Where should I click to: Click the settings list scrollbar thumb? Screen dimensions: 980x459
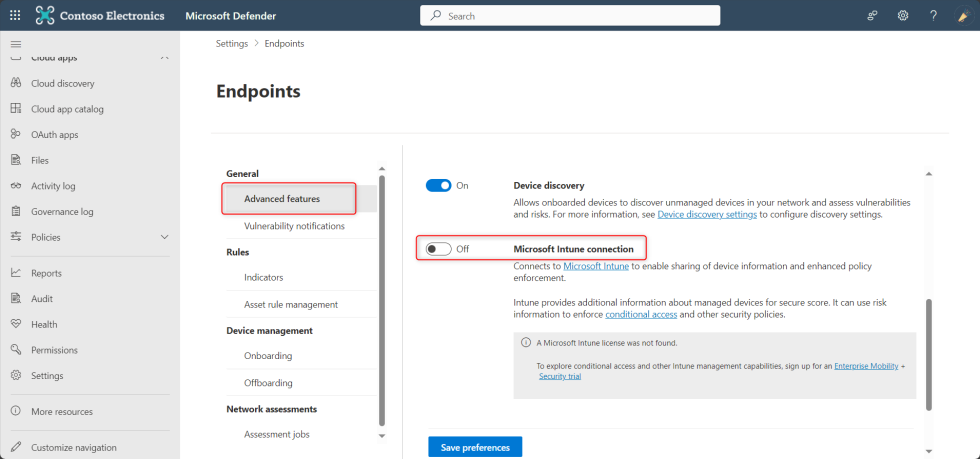pyautogui.click(x=382, y=300)
